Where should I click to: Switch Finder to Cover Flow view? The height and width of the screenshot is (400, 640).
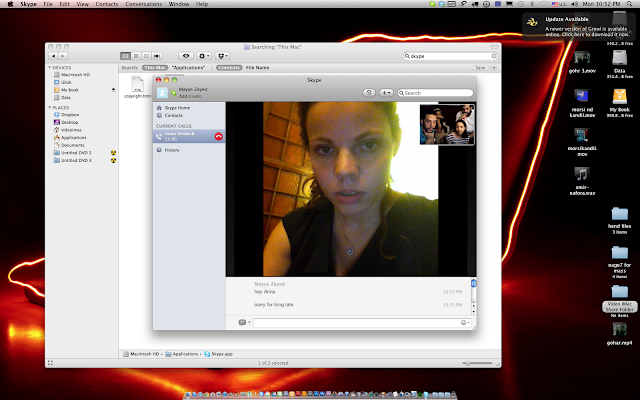point(157,56)
